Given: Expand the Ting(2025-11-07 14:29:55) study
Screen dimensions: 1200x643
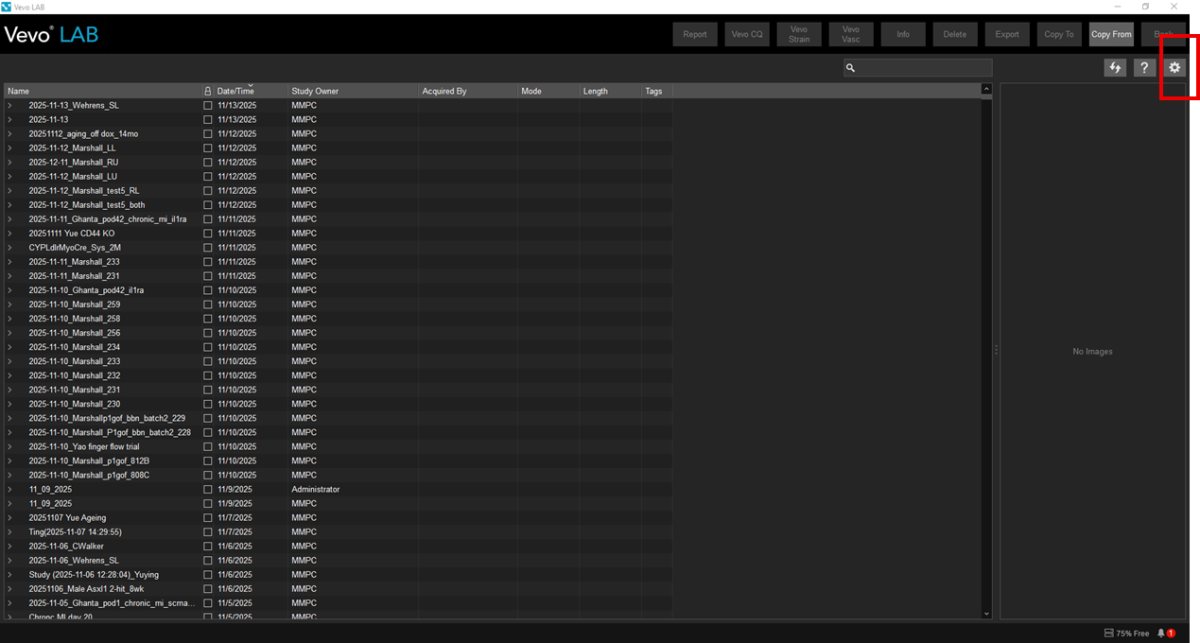Looking at the screenshot, I should pyautogui.click(x=10, y=532).
